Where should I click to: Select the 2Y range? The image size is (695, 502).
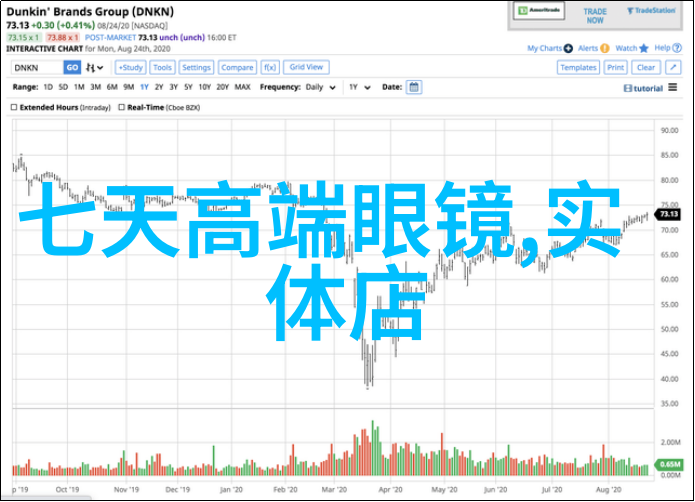[x=159, y=87]
